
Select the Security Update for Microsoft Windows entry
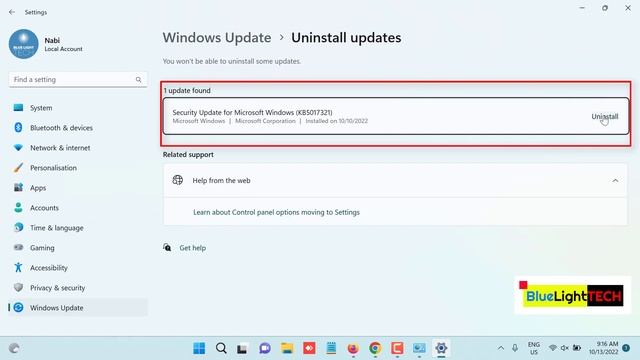tap(396, 116)
